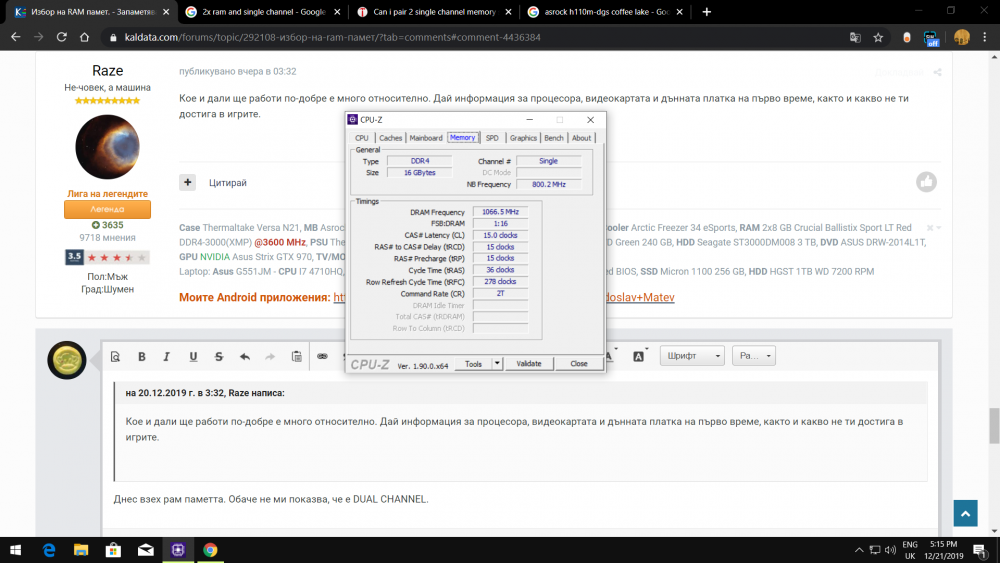Close the 'Избор на RAM памет' tab
Image resolution: width=1000 pixels, height=563 pixels.
pos(166,11)
